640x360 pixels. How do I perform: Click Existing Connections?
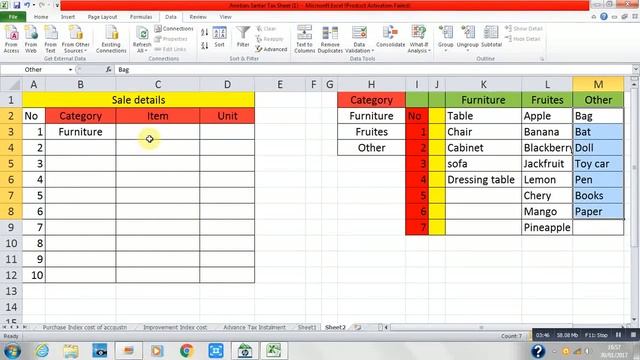coord(111,39)
